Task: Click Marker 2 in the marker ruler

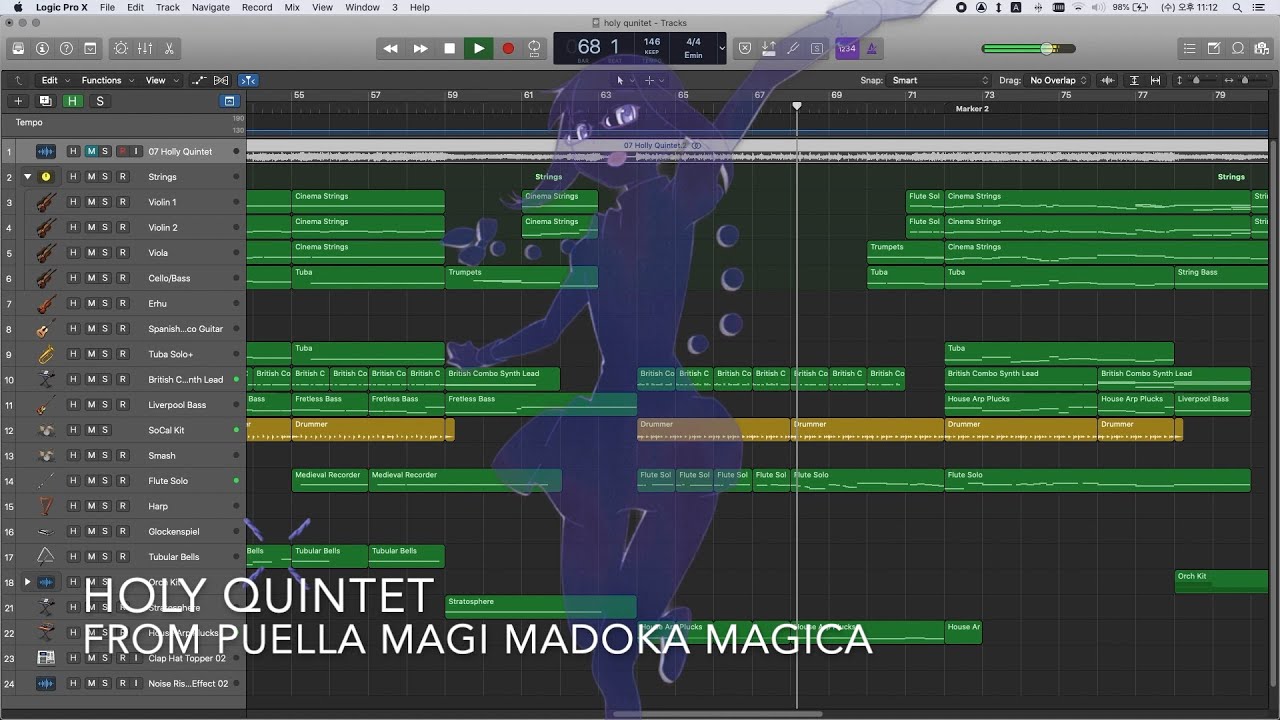Action: [x=972, y=109]
